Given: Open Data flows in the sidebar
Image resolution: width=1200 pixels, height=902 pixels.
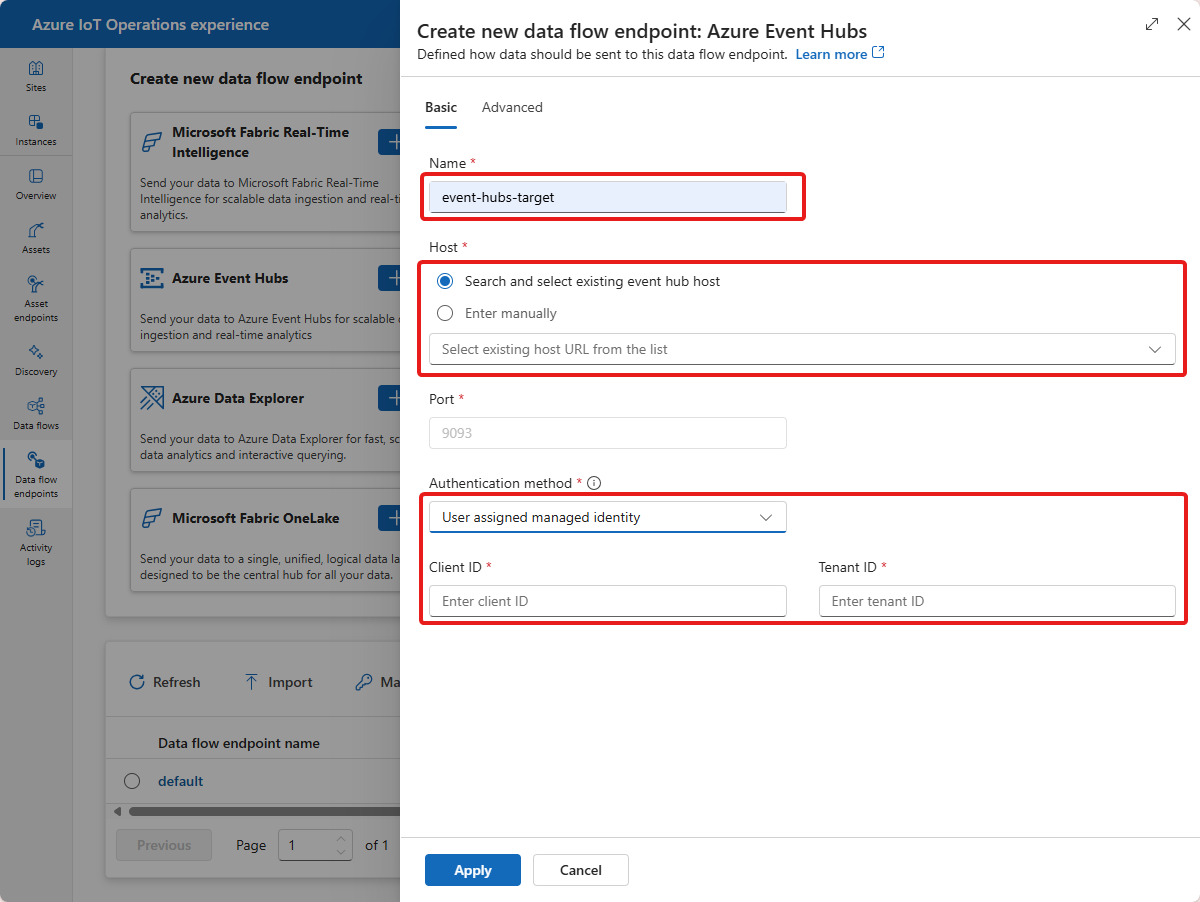Looking at the screenshot, I should (x=36, y=415).
